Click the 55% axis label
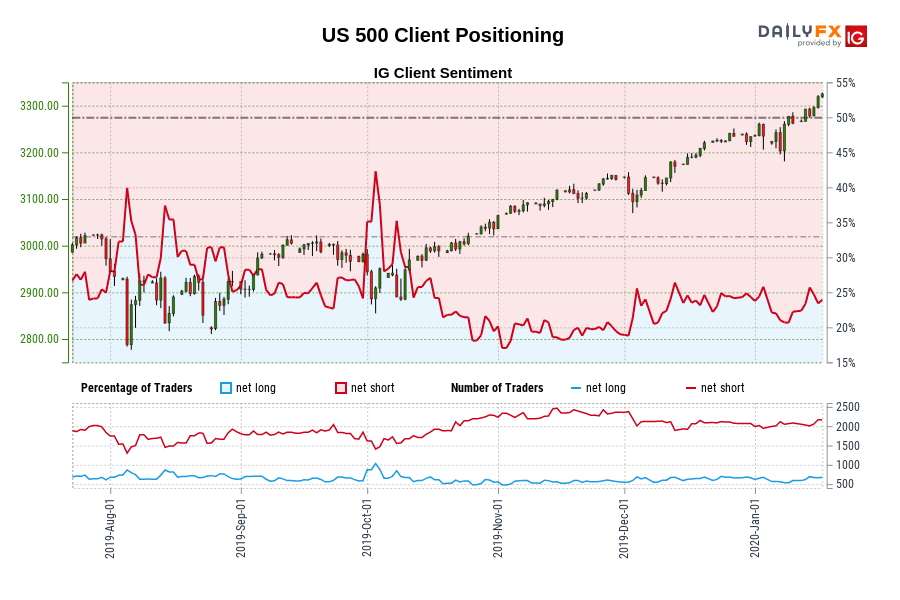 tap(845, 83)
